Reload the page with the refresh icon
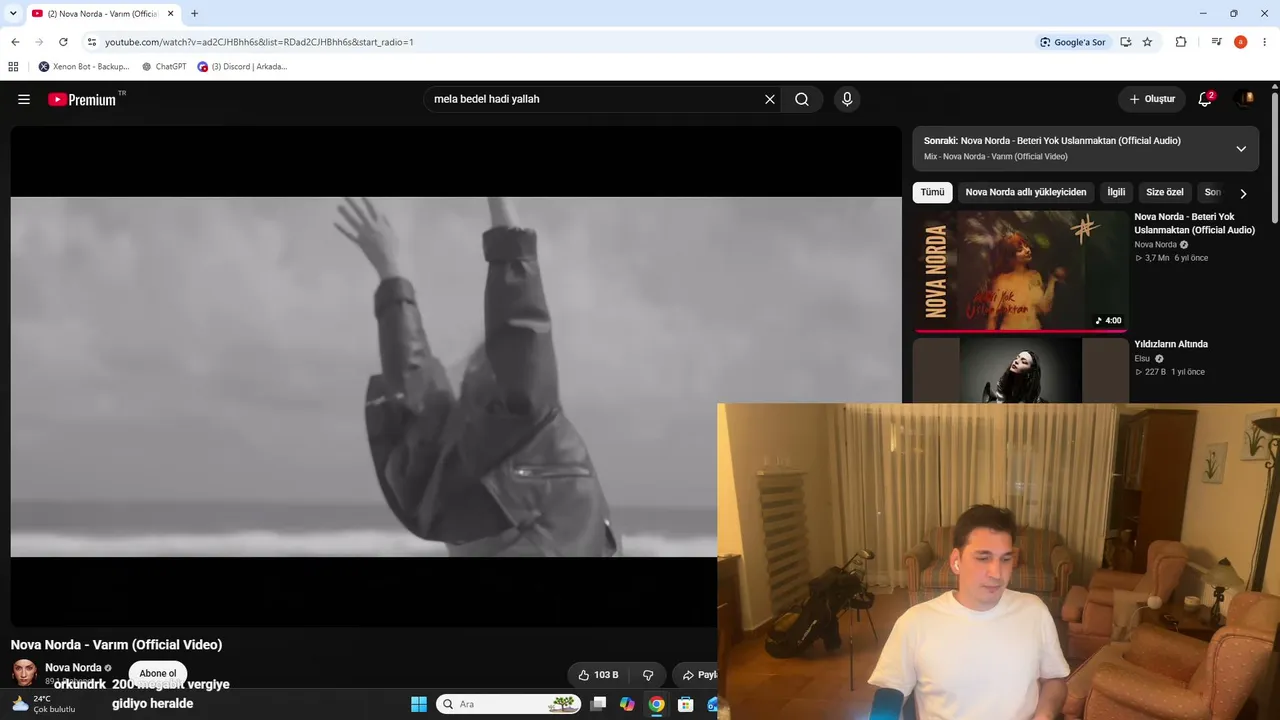Viewport: 1280px width, 720px height. pyautogui.click(x=63, y=42)
